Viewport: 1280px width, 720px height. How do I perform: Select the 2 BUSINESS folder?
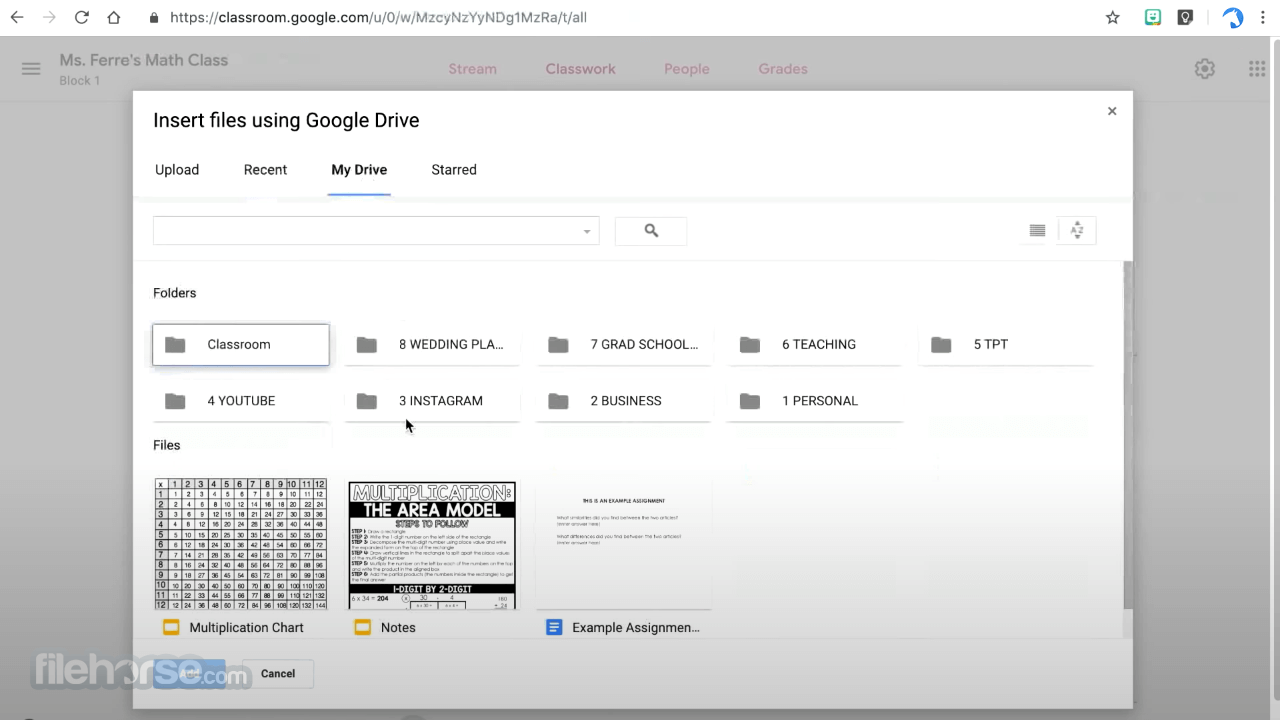tap(624, 401)
